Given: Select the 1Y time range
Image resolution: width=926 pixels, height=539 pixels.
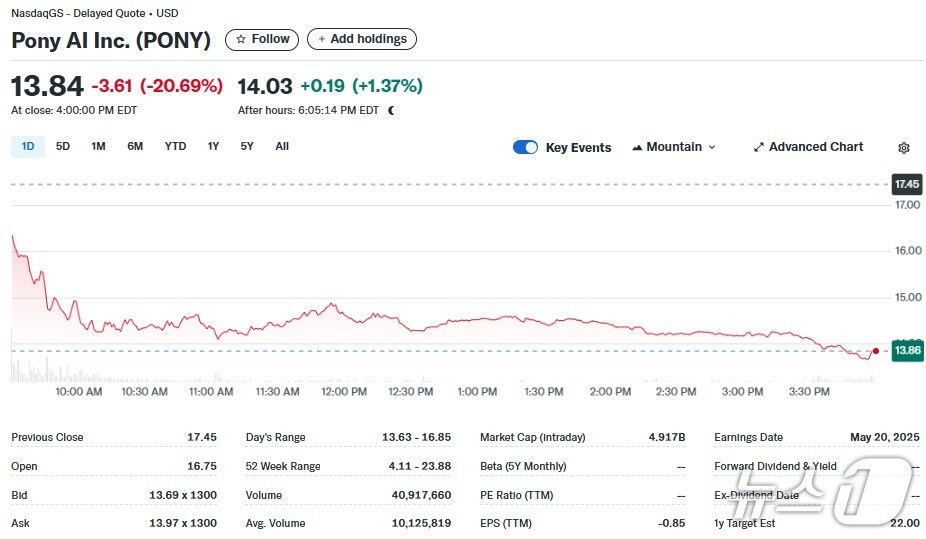Looking at the screenshot, I should pos(213,146).
